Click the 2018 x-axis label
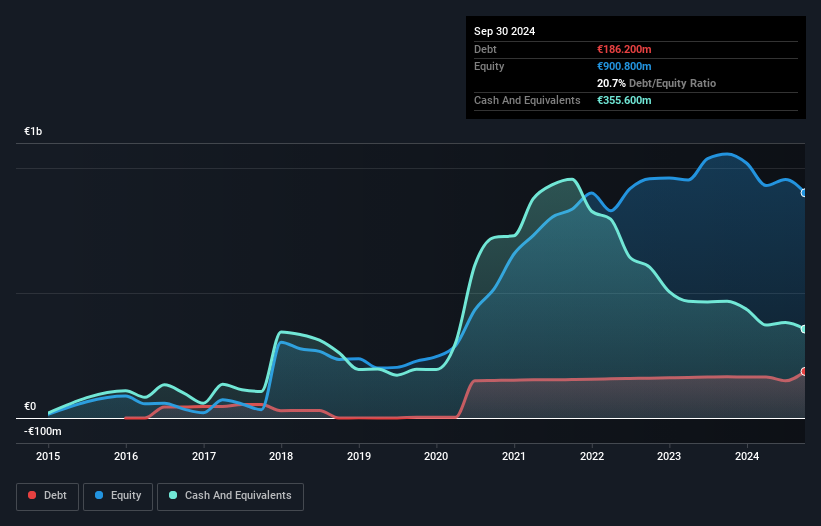Screen dimensions: 821x526 (281, 456)
